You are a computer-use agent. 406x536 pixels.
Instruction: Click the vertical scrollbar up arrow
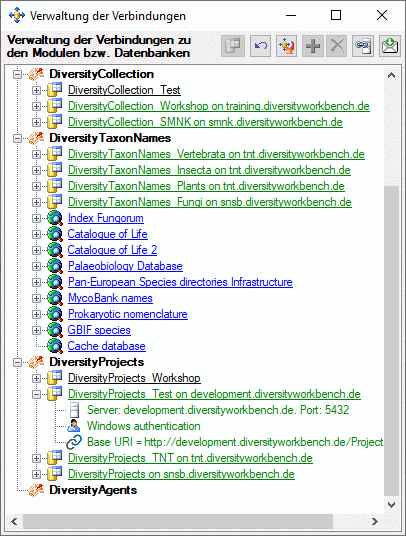point(392,76)
